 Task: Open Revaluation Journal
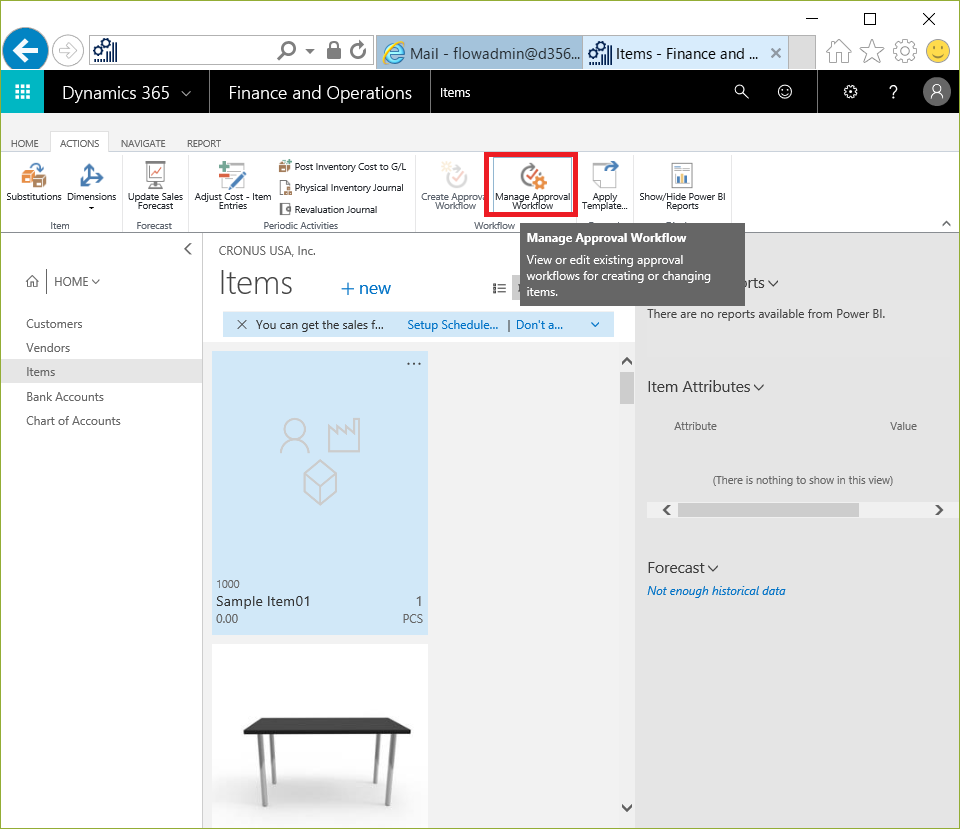(x=329, y=209)
